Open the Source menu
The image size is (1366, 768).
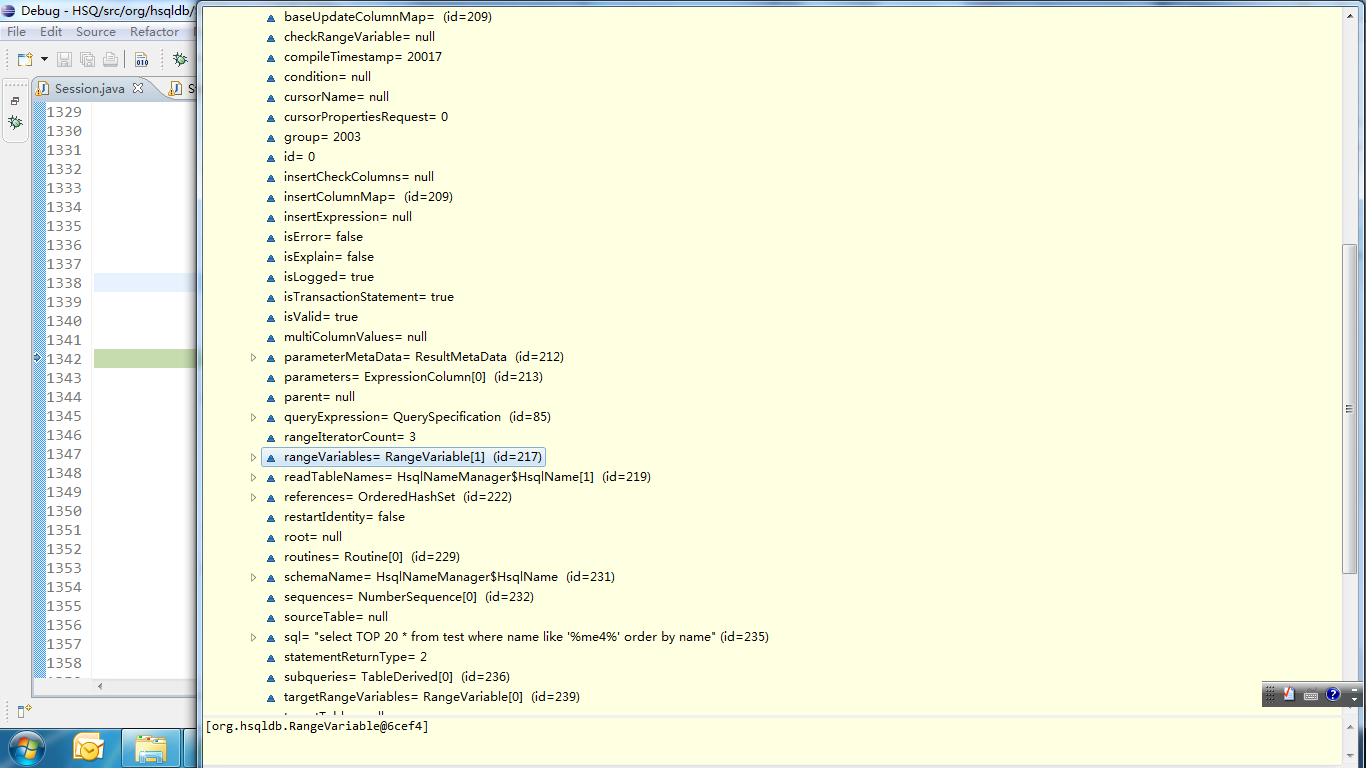pyautogui.click(x=96, y=32)
